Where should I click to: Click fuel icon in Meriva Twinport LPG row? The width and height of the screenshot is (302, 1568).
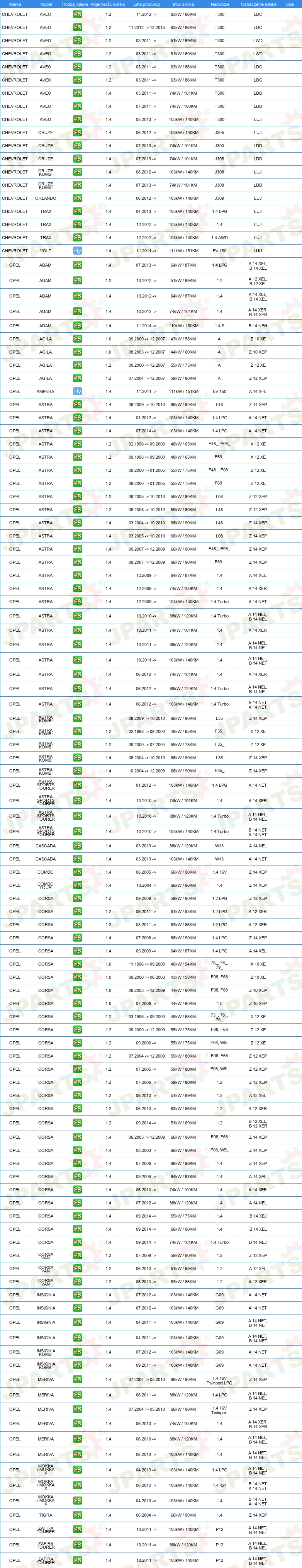click(77, 1380)
